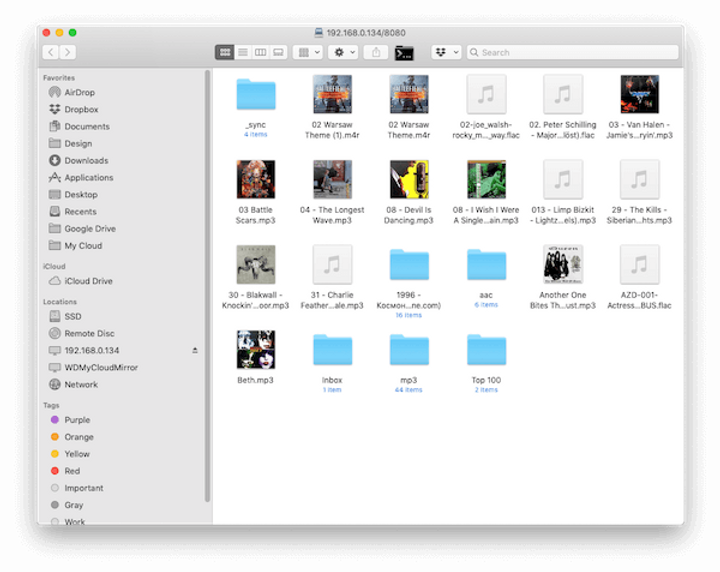The width and height of the screenshot is (720, 572).
Task: Open iCloud Drive in the sidebar
Action: tap(81, 280)
